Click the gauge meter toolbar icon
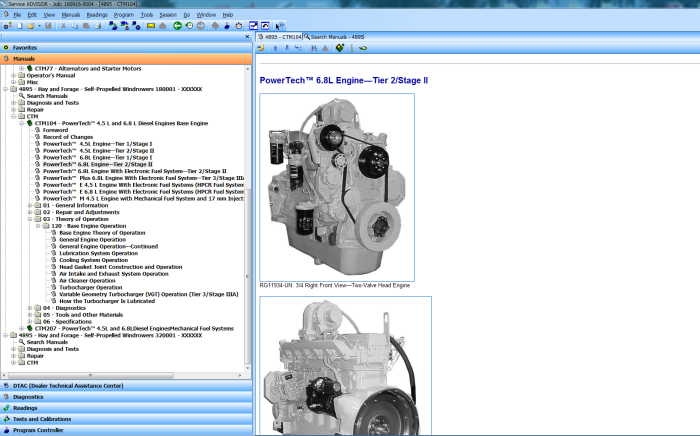 tap(265, 26)
